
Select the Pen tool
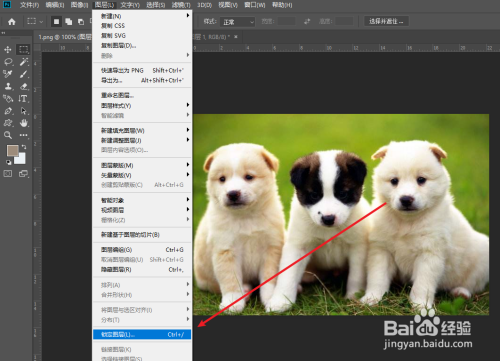coord(8,111)
